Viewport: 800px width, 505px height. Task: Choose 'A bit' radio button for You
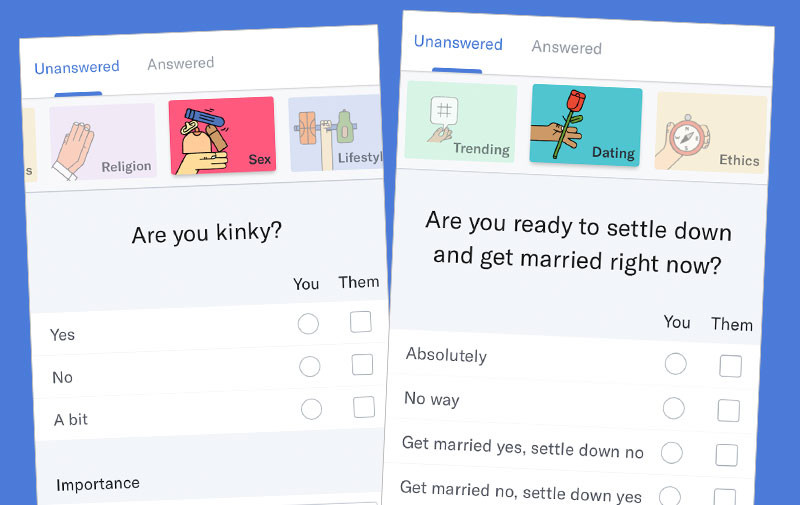(x=311, y=408)
